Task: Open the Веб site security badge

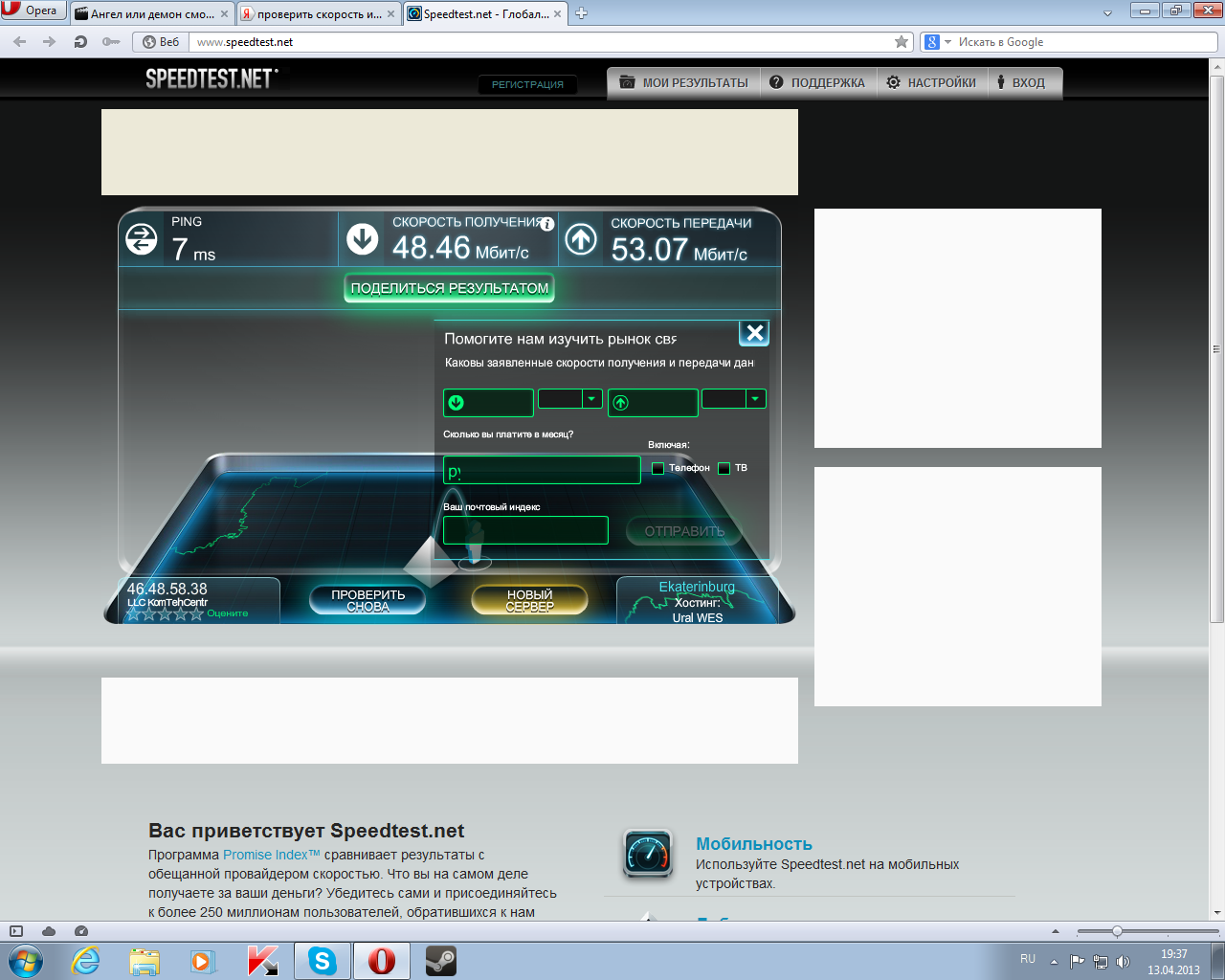Action: coord(161,42)
